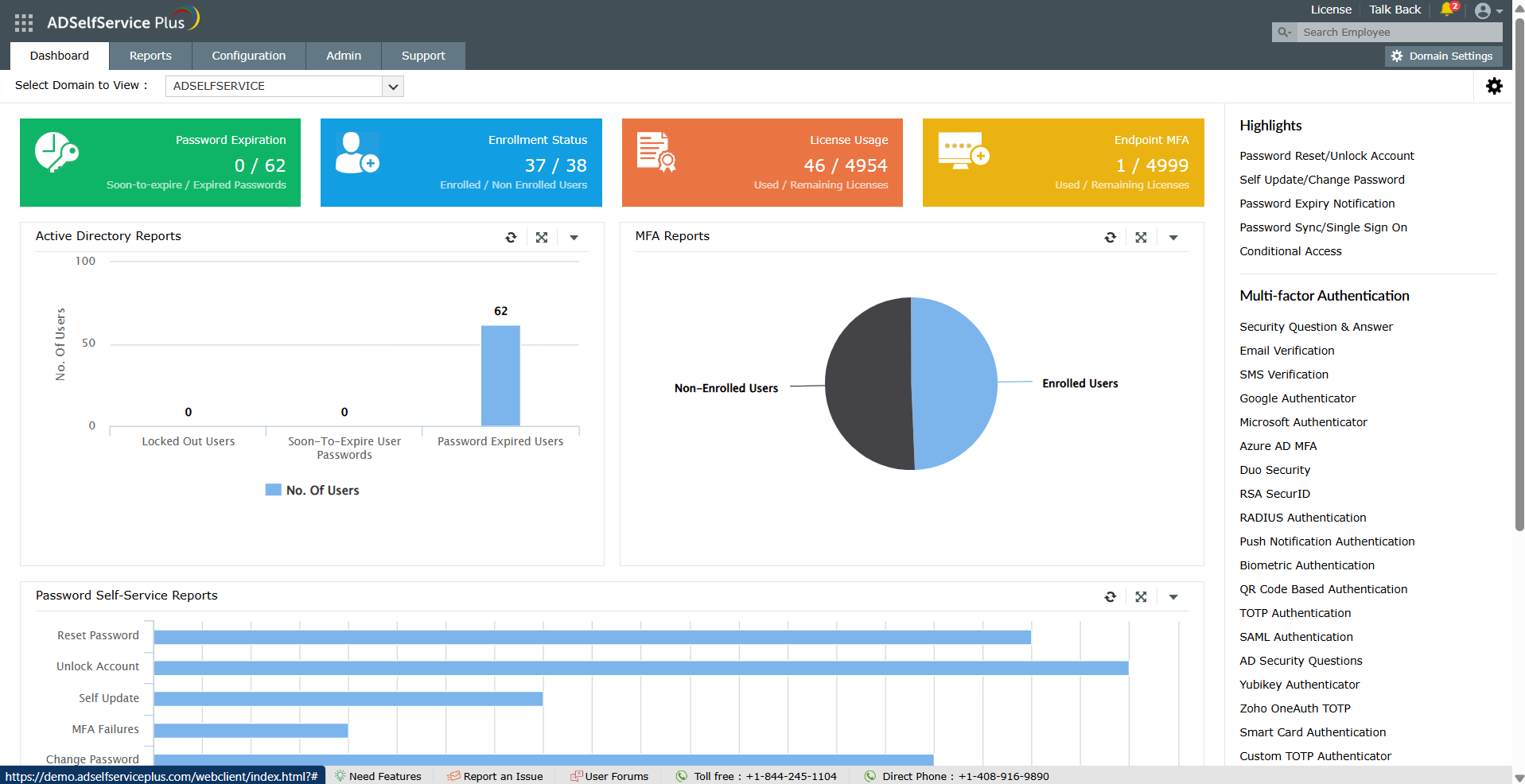This screenshot has width=1525, height=784.
Task: Open Password Expiry Notification link
Action: point(1317,204)
